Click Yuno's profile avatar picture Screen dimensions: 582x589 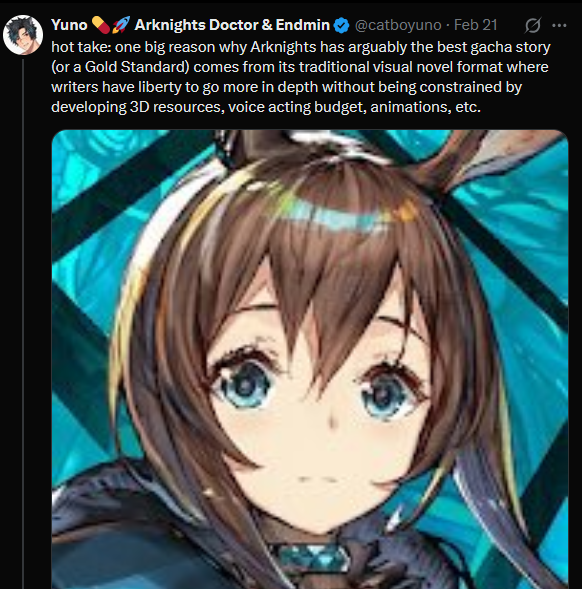[x=23, y=35]
